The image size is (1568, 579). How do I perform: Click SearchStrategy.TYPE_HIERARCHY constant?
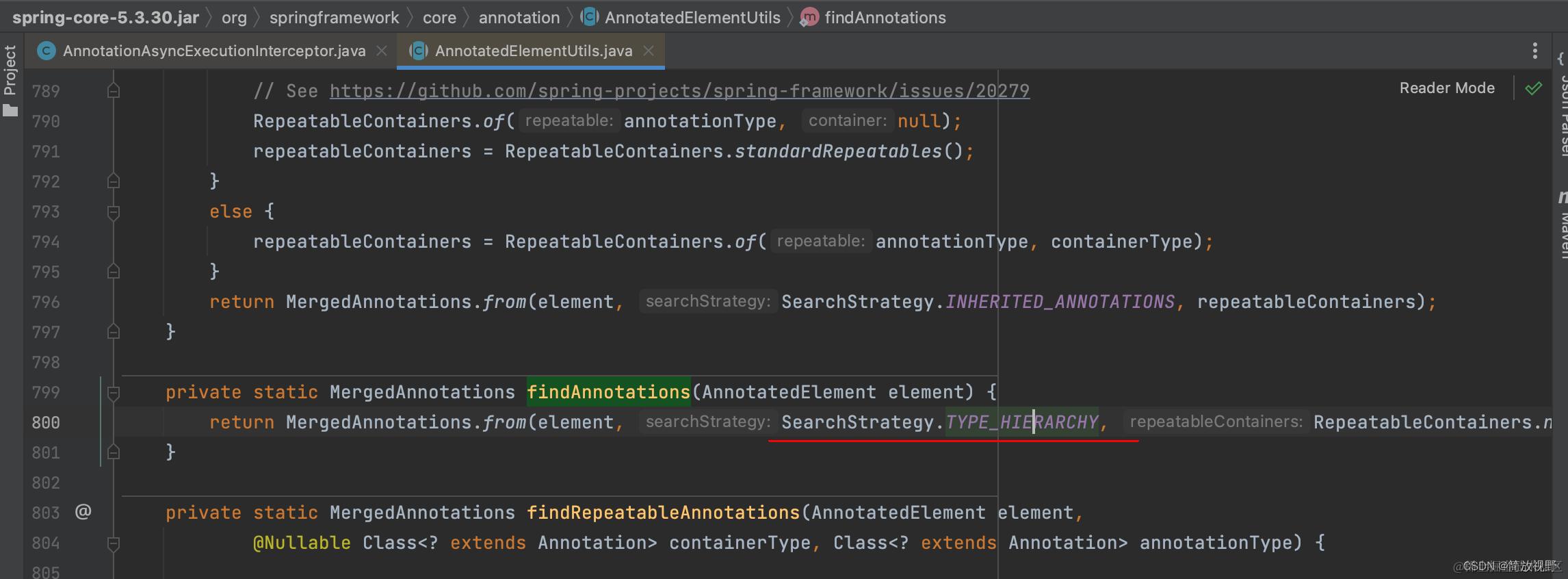940,422
